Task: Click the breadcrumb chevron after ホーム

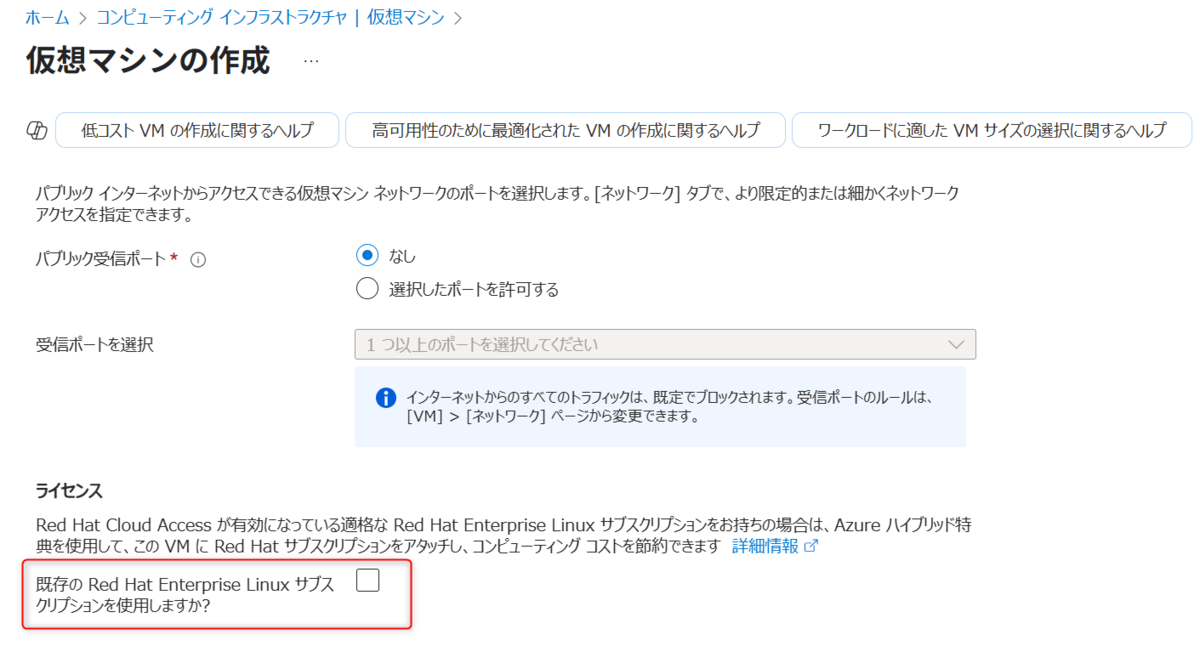Action: [82, 18]
